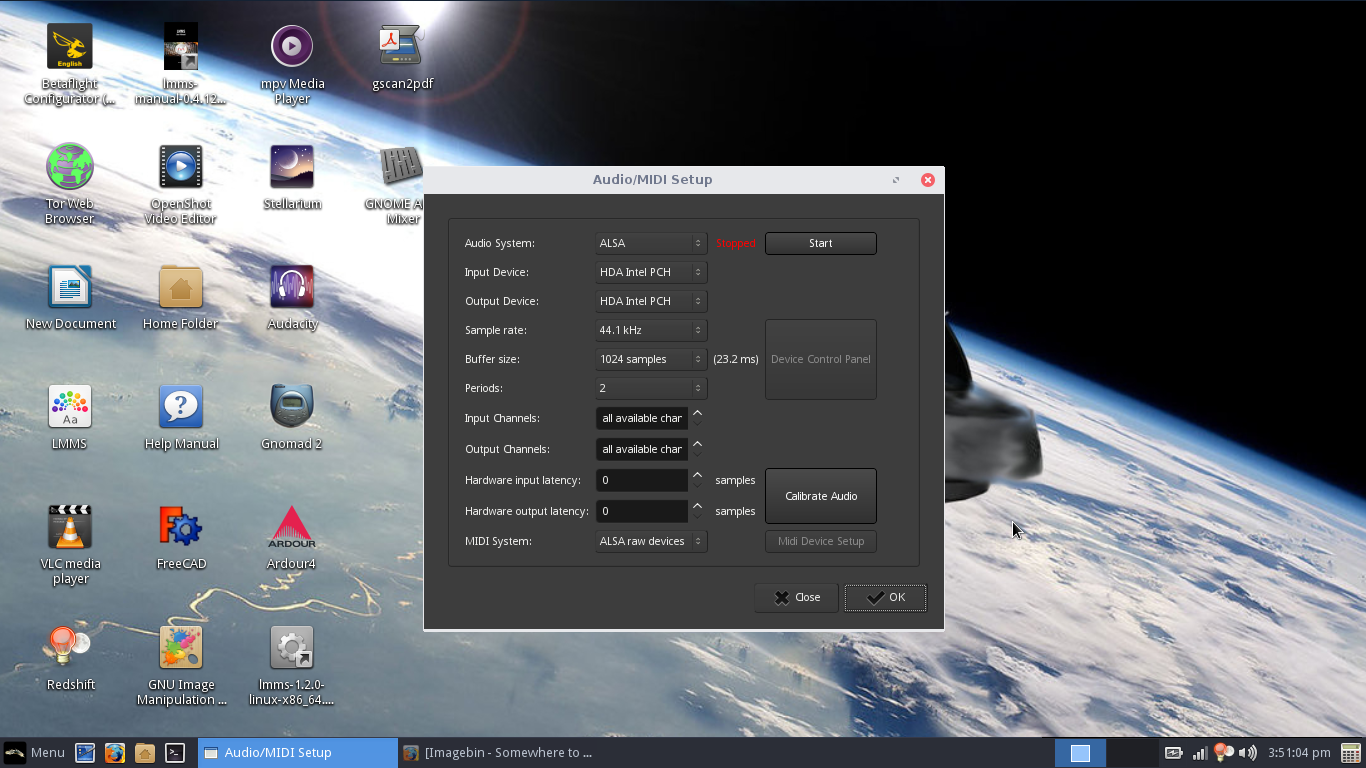Click the Device Control Panel button
Image resolution: width=1366 pixels, height=768 pixels.
click(821, 359)
